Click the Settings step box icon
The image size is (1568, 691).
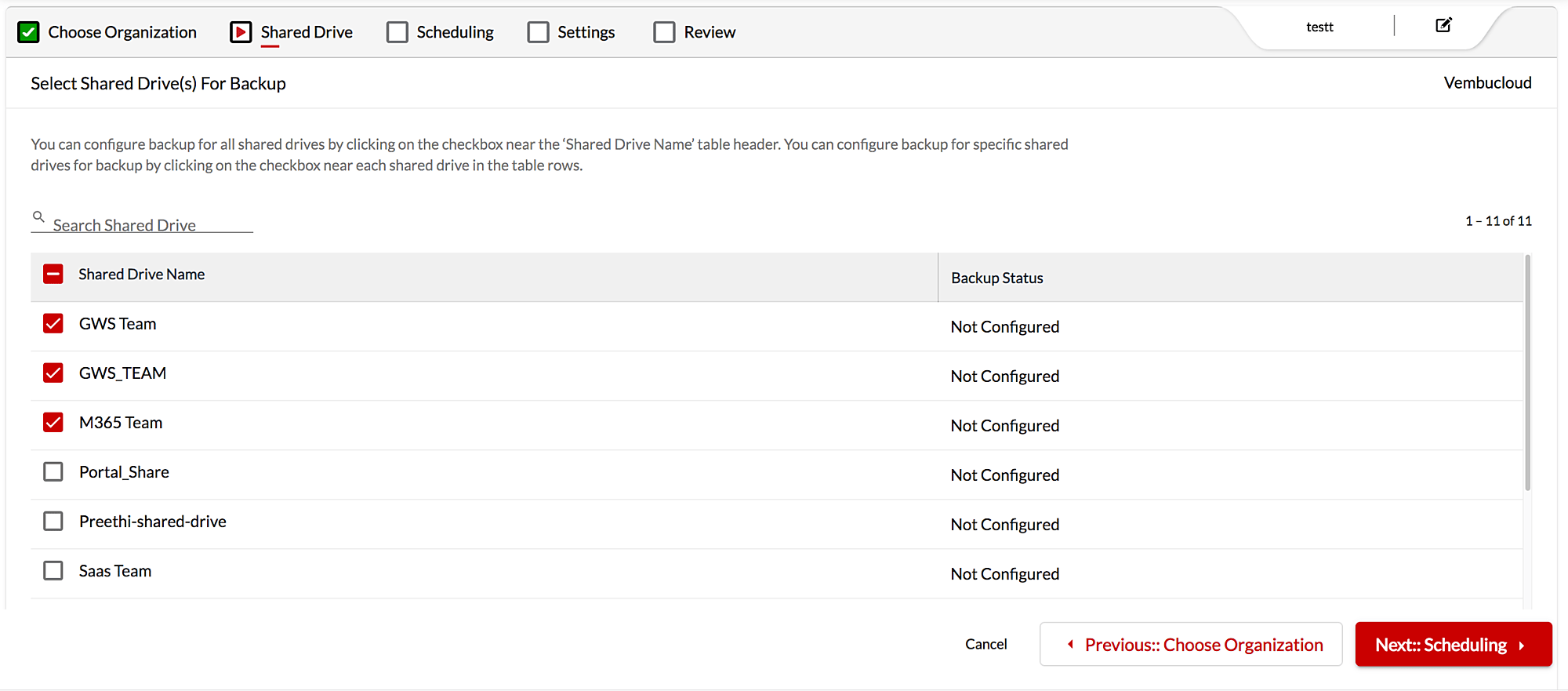coord(539,32)
